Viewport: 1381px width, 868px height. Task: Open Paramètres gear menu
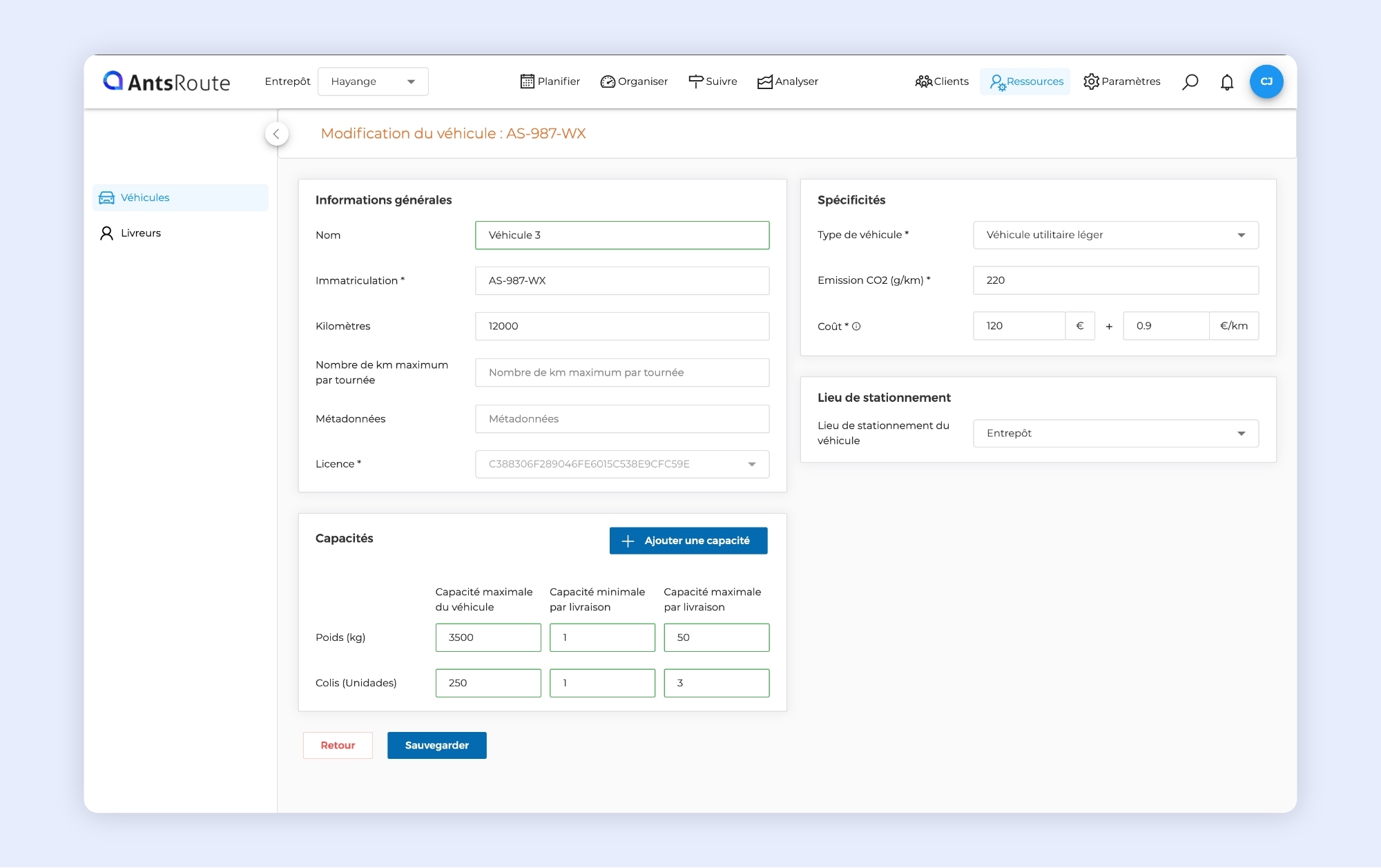[1122, 81]
